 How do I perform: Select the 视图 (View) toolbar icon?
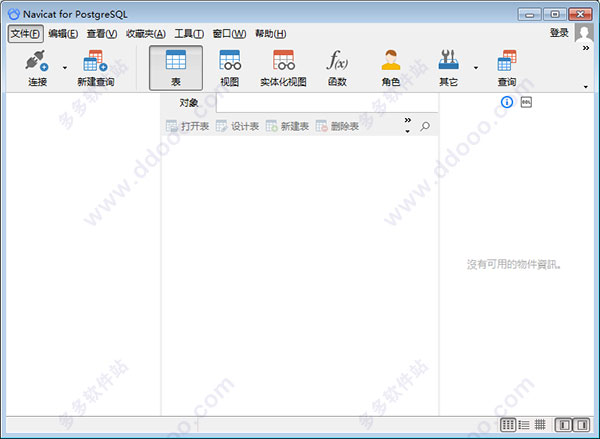(230, 60)
